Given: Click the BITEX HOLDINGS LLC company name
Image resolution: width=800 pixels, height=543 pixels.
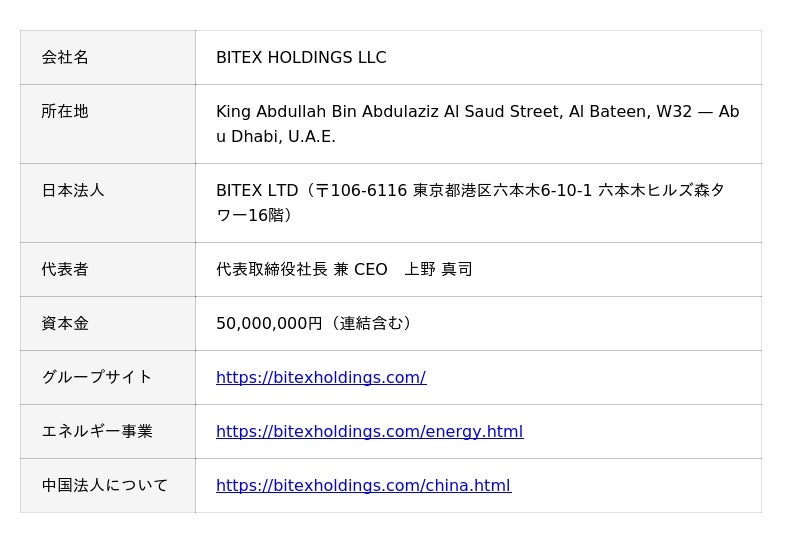Looking at the screenshot, I should coord(301,57).
